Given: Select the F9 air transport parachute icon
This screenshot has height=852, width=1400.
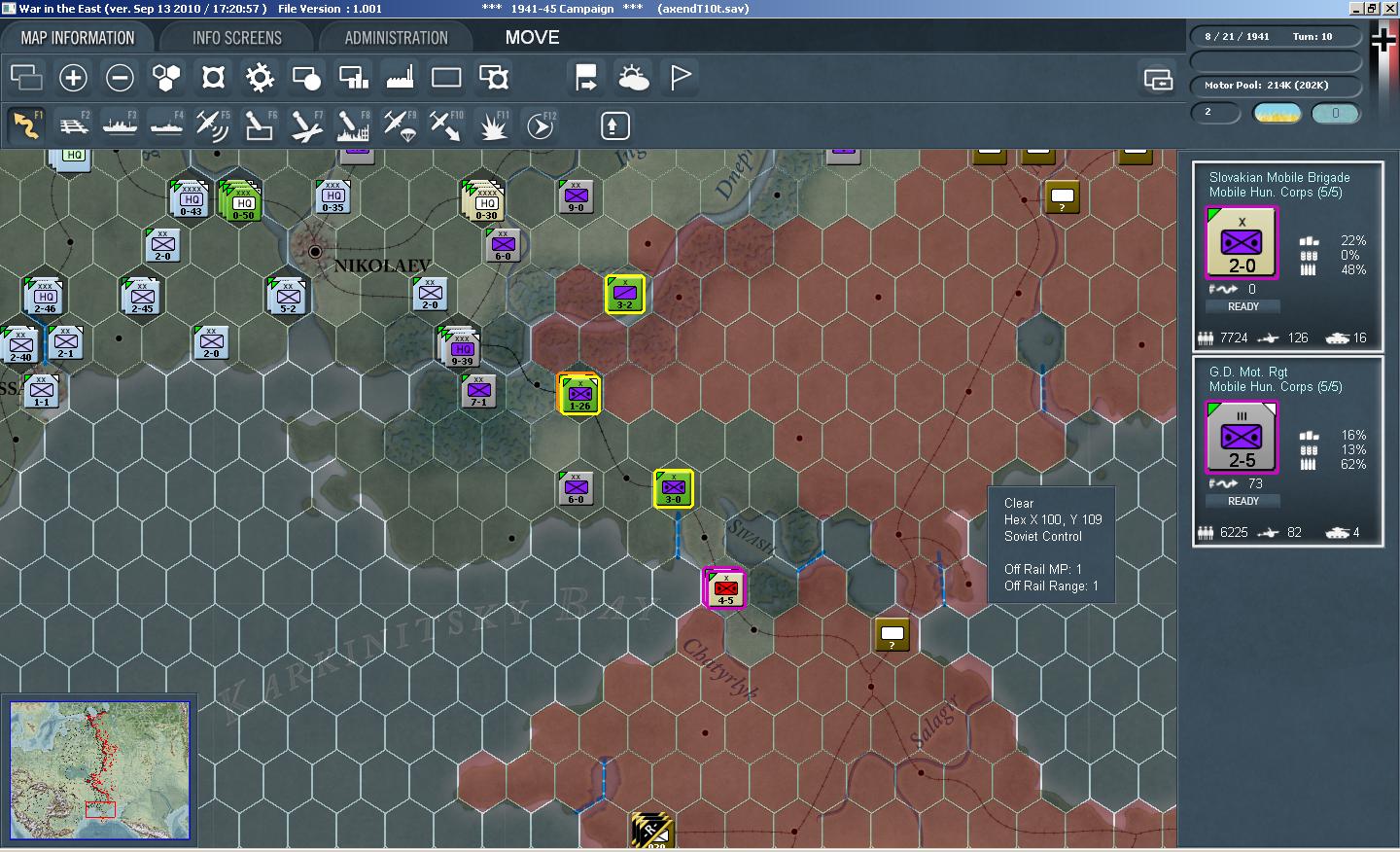Looking at the screenshot, I should (x=400, y=125).
